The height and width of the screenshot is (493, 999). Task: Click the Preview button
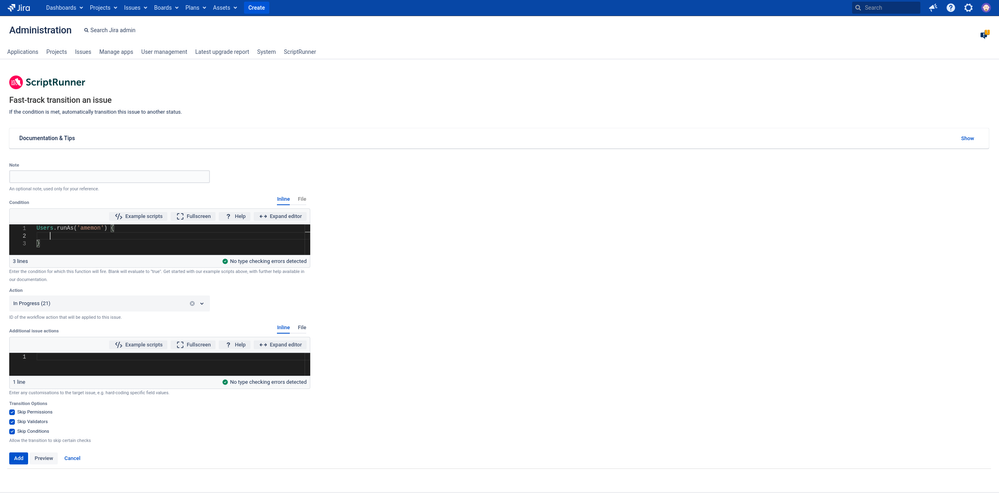pyautogui.click(x=44, y=458)
